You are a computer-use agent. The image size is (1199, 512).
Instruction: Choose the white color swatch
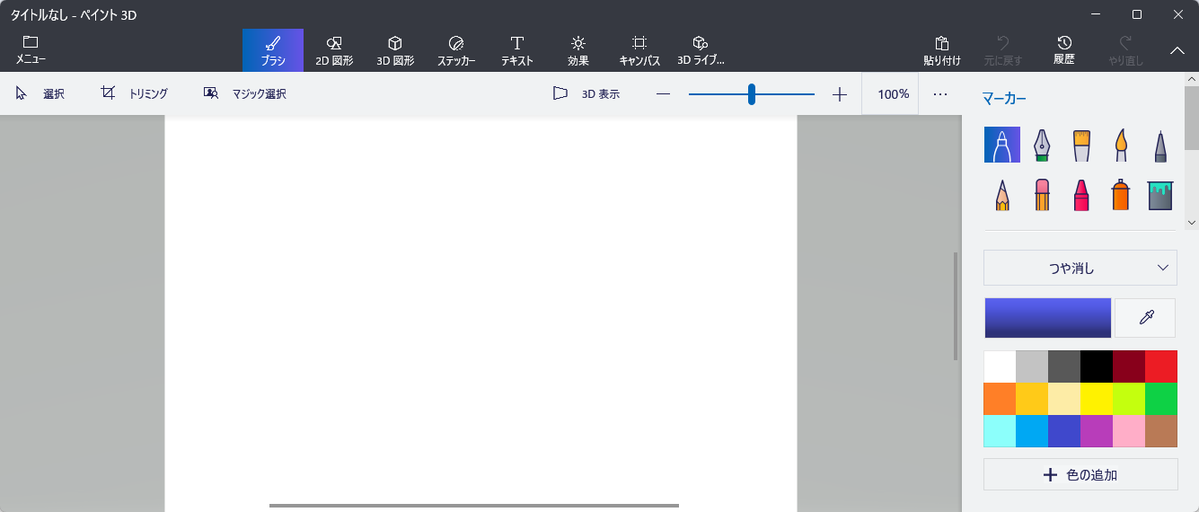coord(1000,366)
